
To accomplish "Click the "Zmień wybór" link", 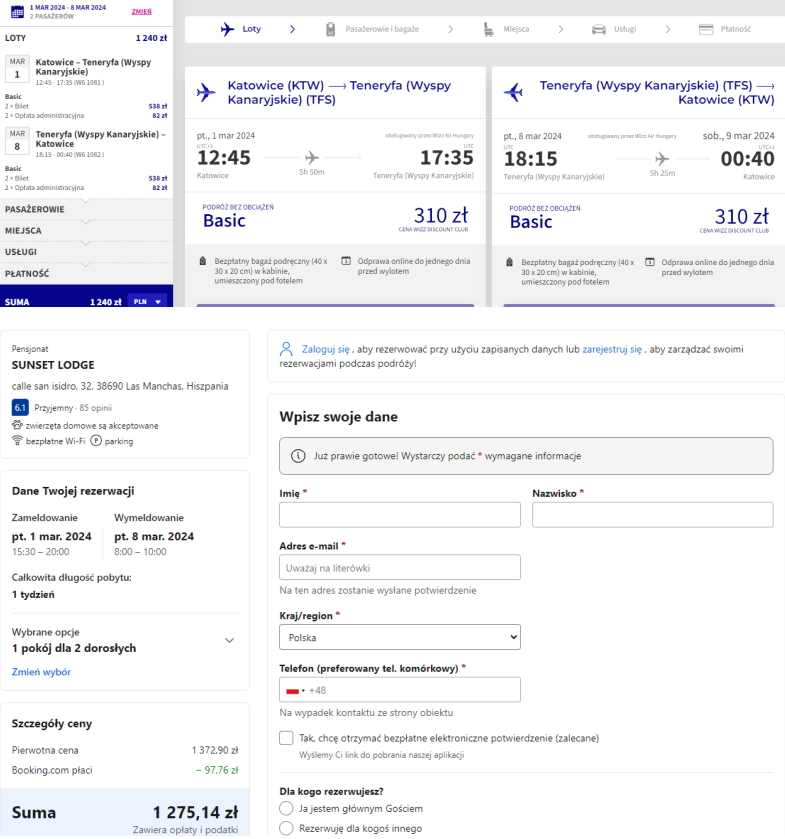I will 41,672.
